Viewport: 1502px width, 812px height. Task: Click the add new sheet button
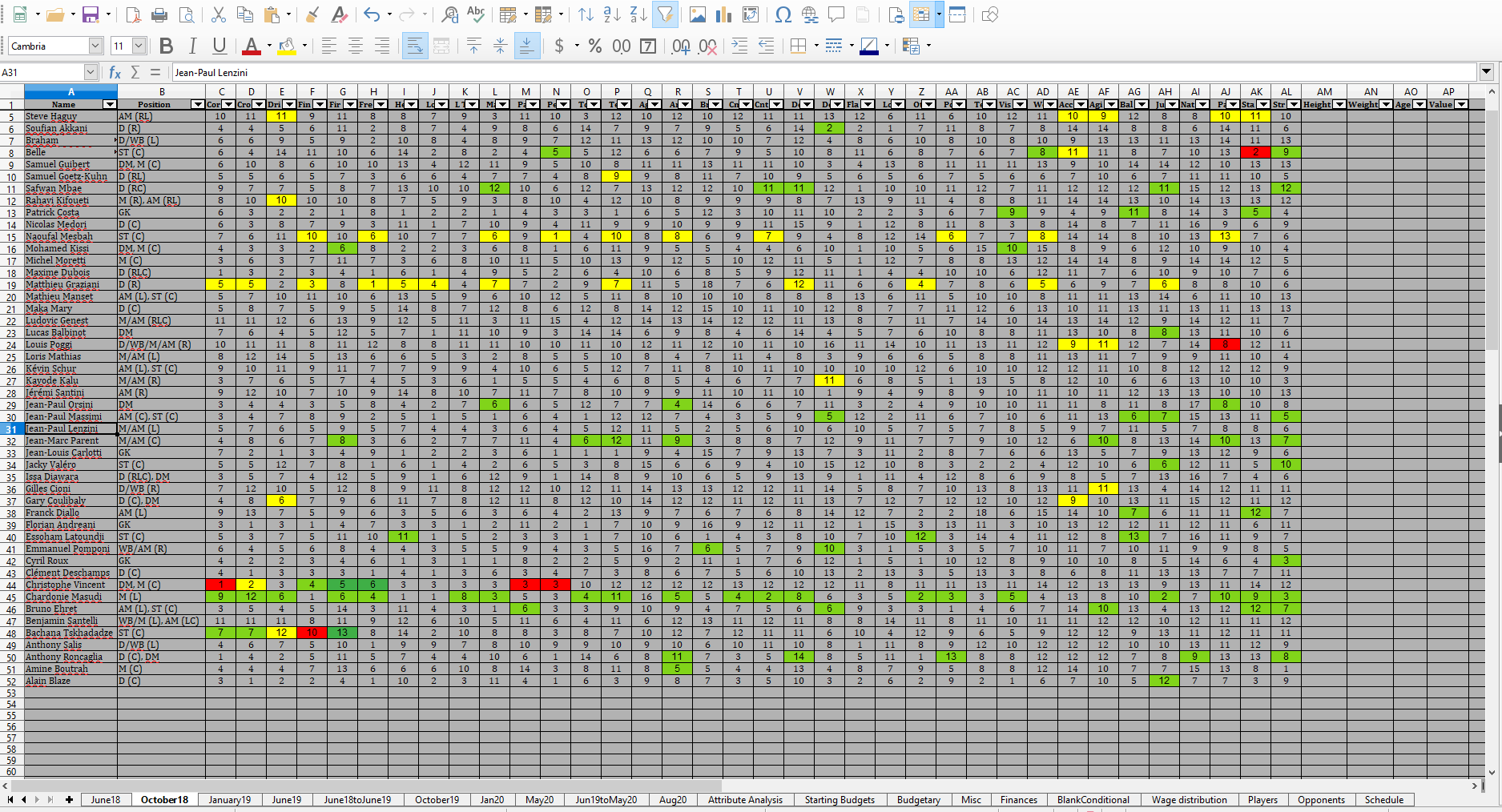70,799
